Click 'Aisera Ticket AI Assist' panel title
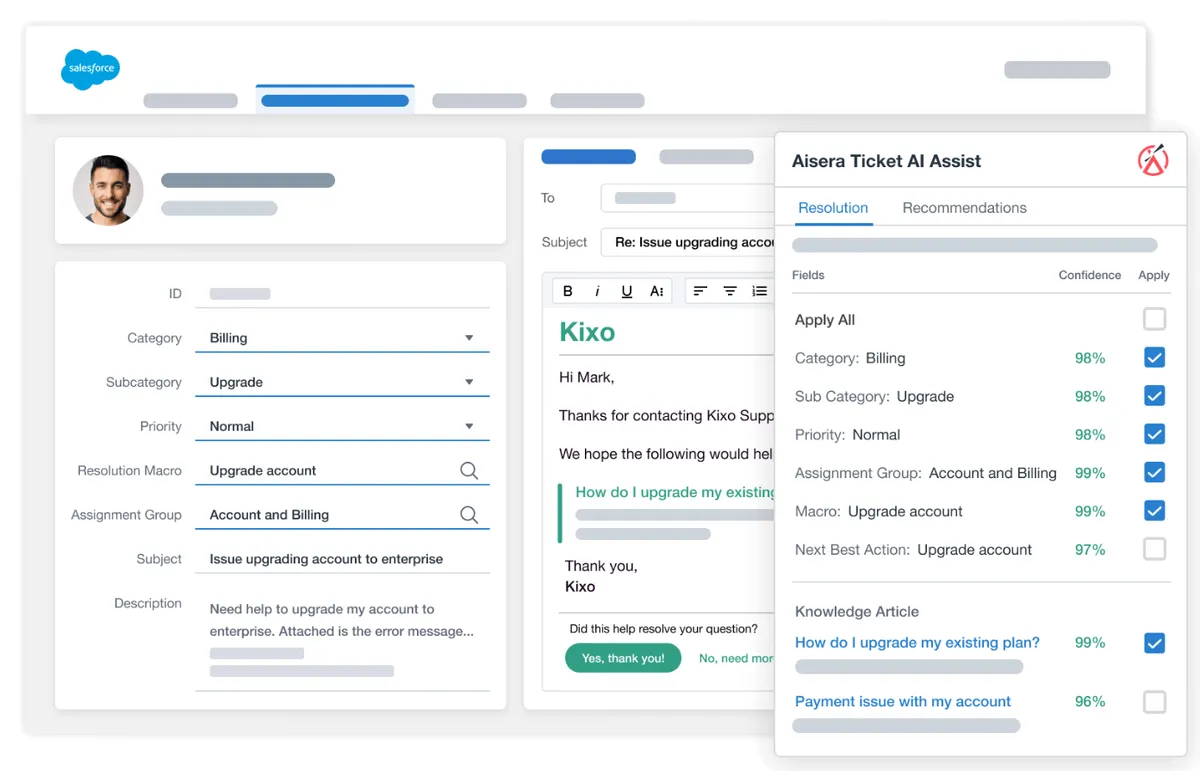Image resolution: width=1200 pixels, height=771 pixels. click(886, 161)
